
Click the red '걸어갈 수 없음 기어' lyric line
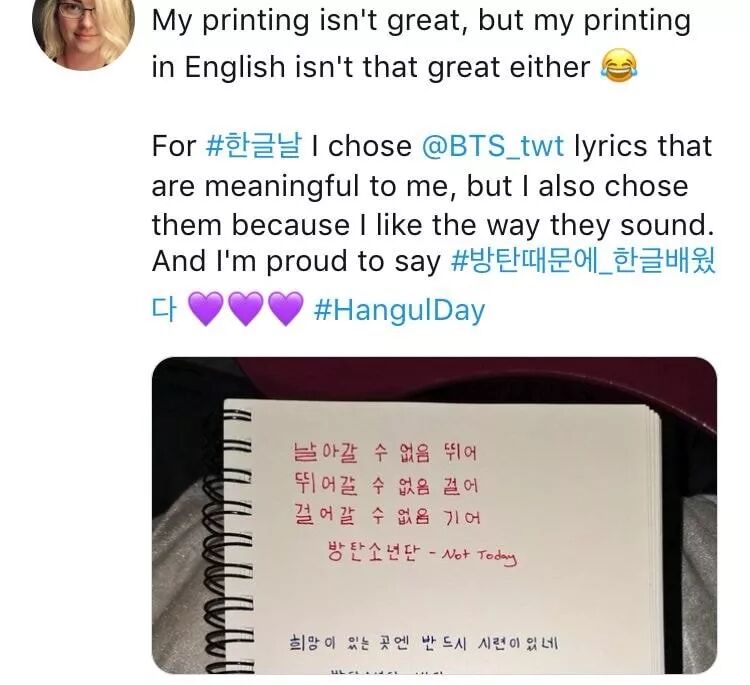pyautogui.click(x=386, y=516)
